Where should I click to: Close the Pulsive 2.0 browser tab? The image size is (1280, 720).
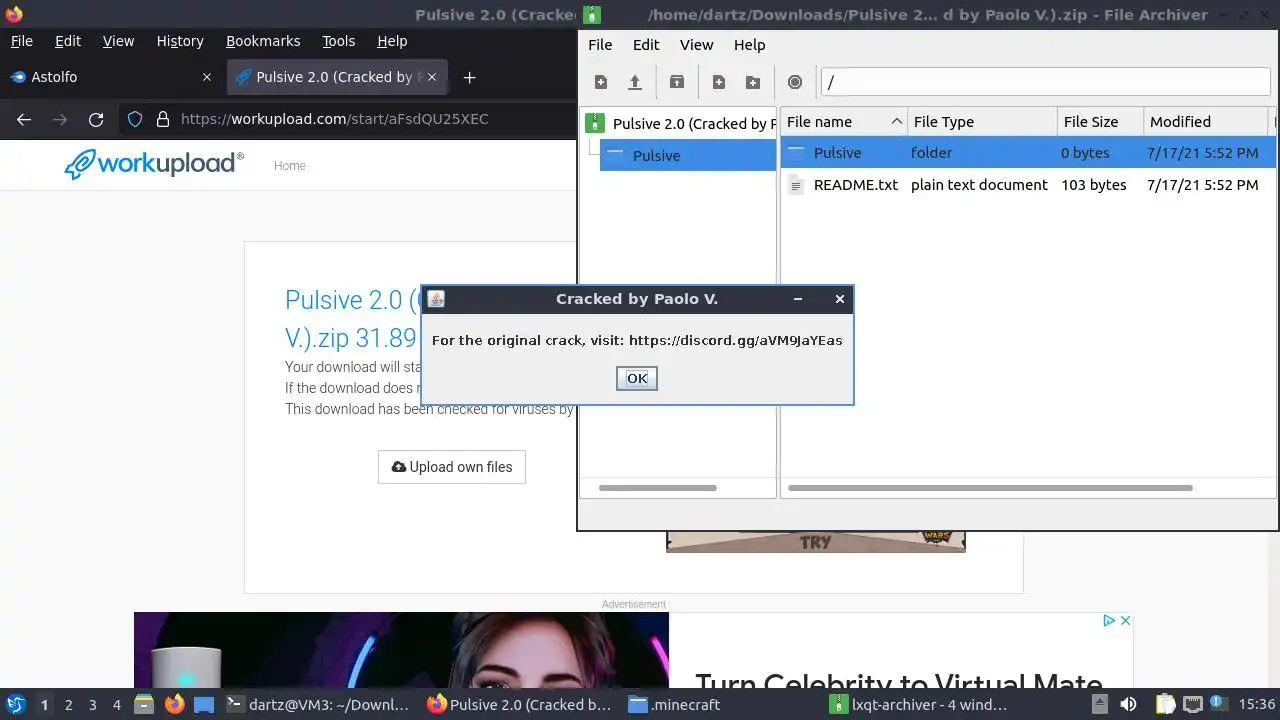pos(432,77)
